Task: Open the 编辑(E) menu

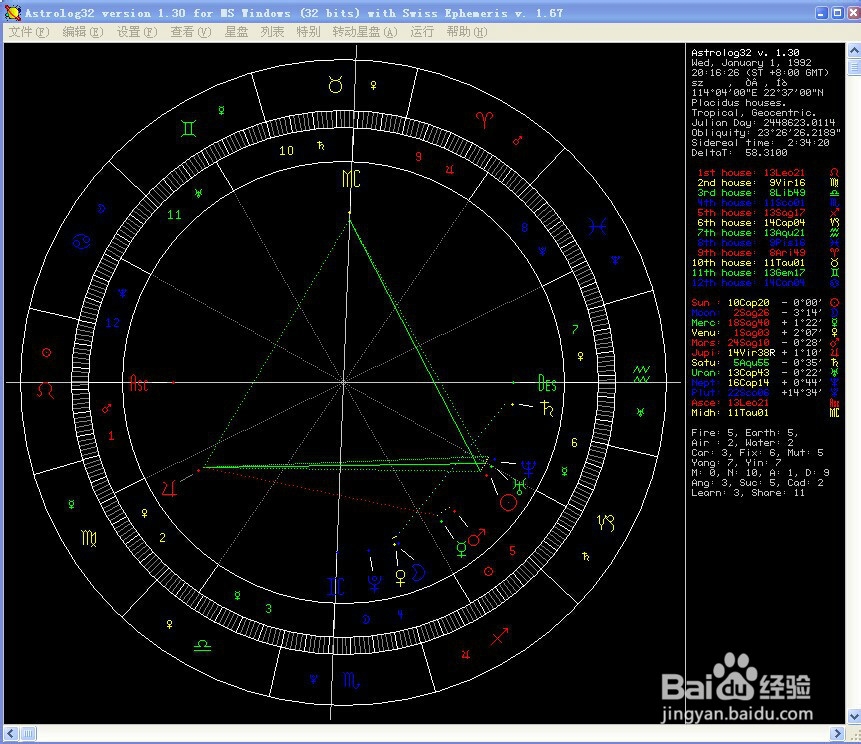Action: coord(82,32)
